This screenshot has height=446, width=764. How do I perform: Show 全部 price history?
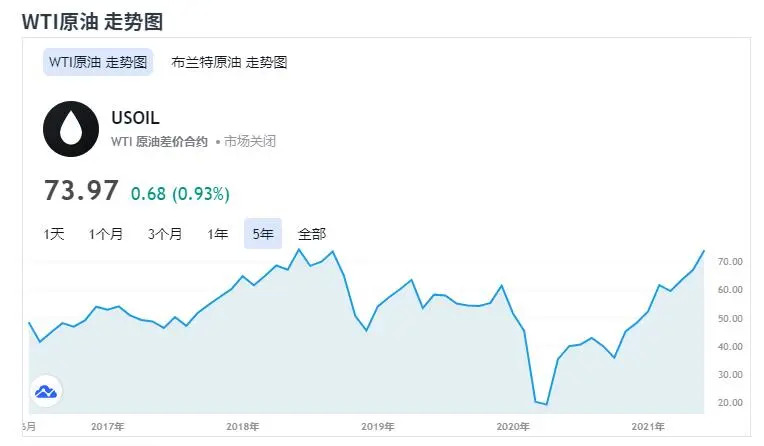click(312, 234)
